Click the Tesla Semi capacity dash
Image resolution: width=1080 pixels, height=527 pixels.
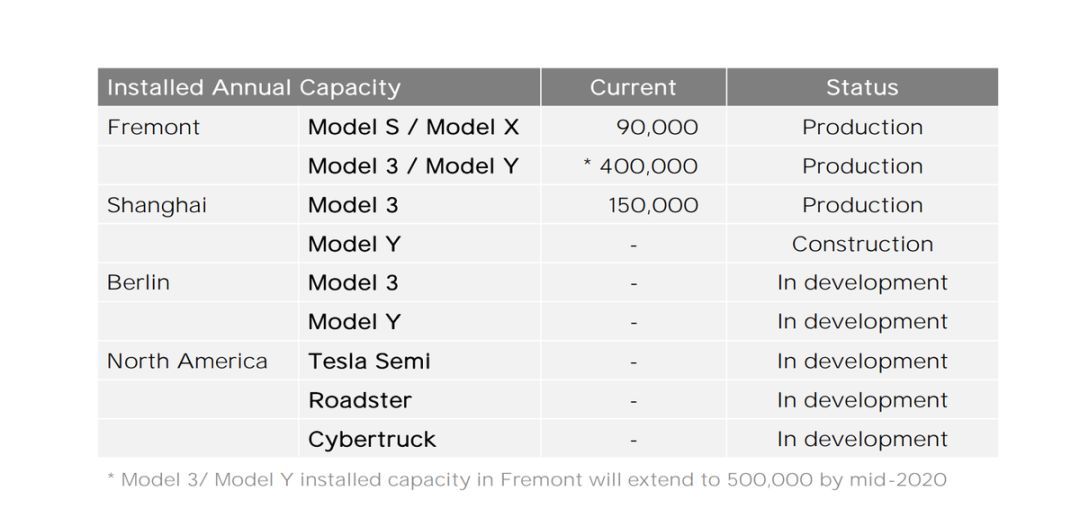(x=634, y=362)
